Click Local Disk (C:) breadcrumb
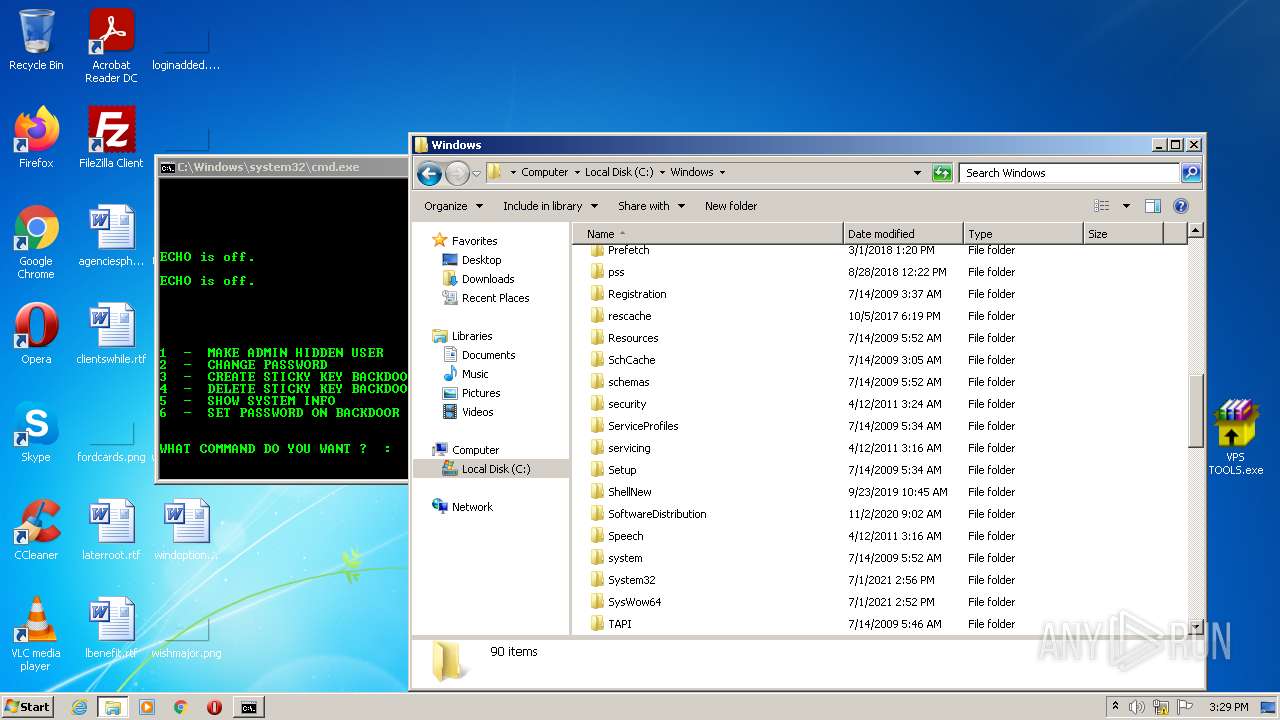Viewport: 1280px width, 720px height. tap(619, 172)
